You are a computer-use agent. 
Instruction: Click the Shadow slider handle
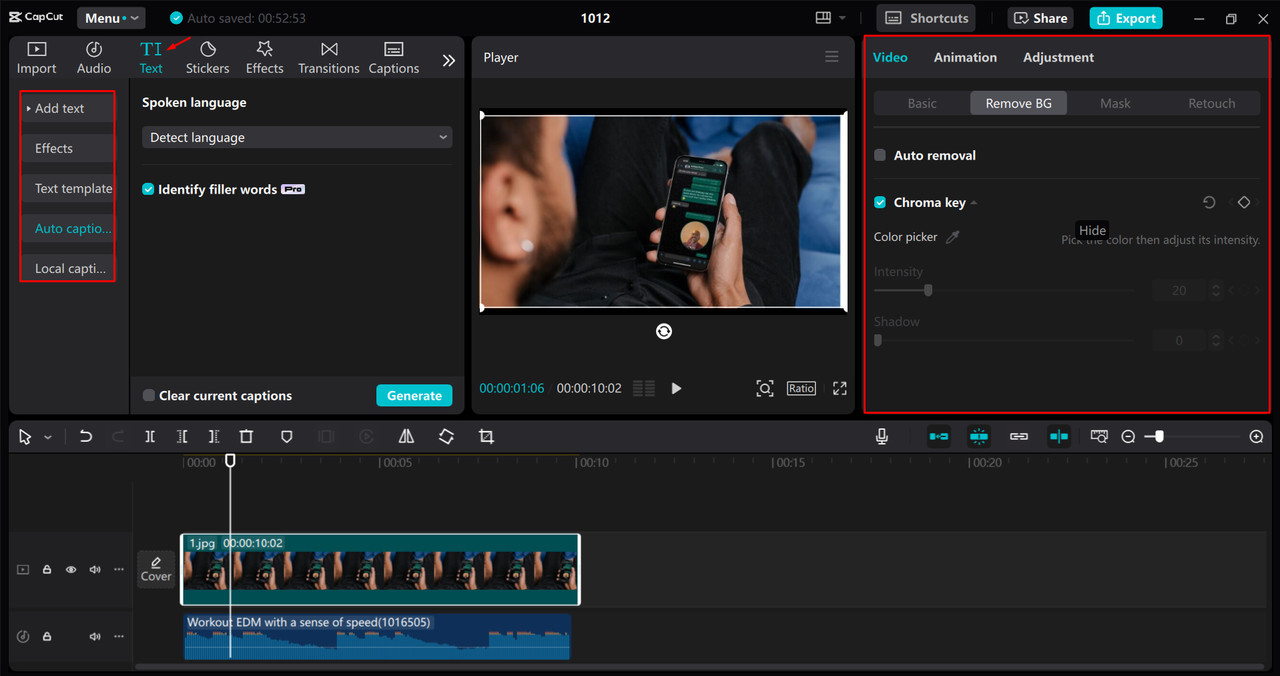[x=878, y=340]
